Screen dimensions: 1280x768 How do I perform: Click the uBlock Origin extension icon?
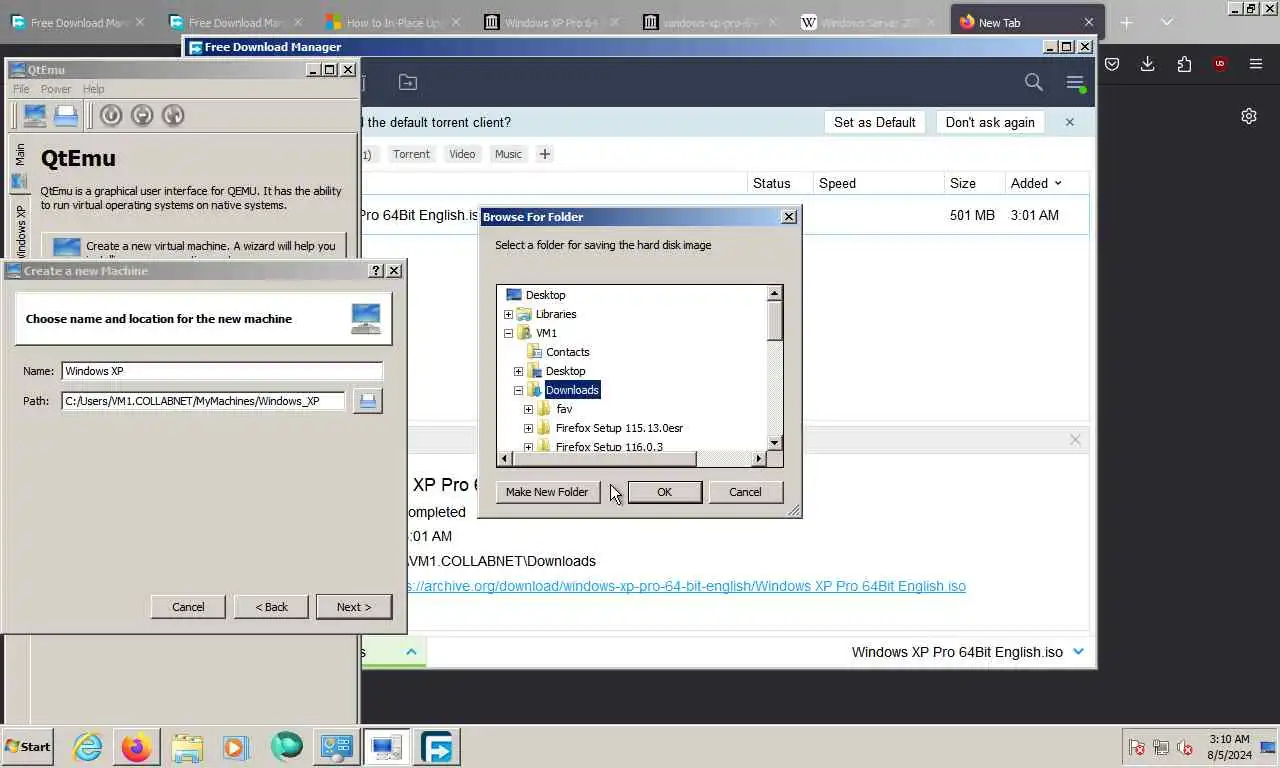(x=1220, y=64)
